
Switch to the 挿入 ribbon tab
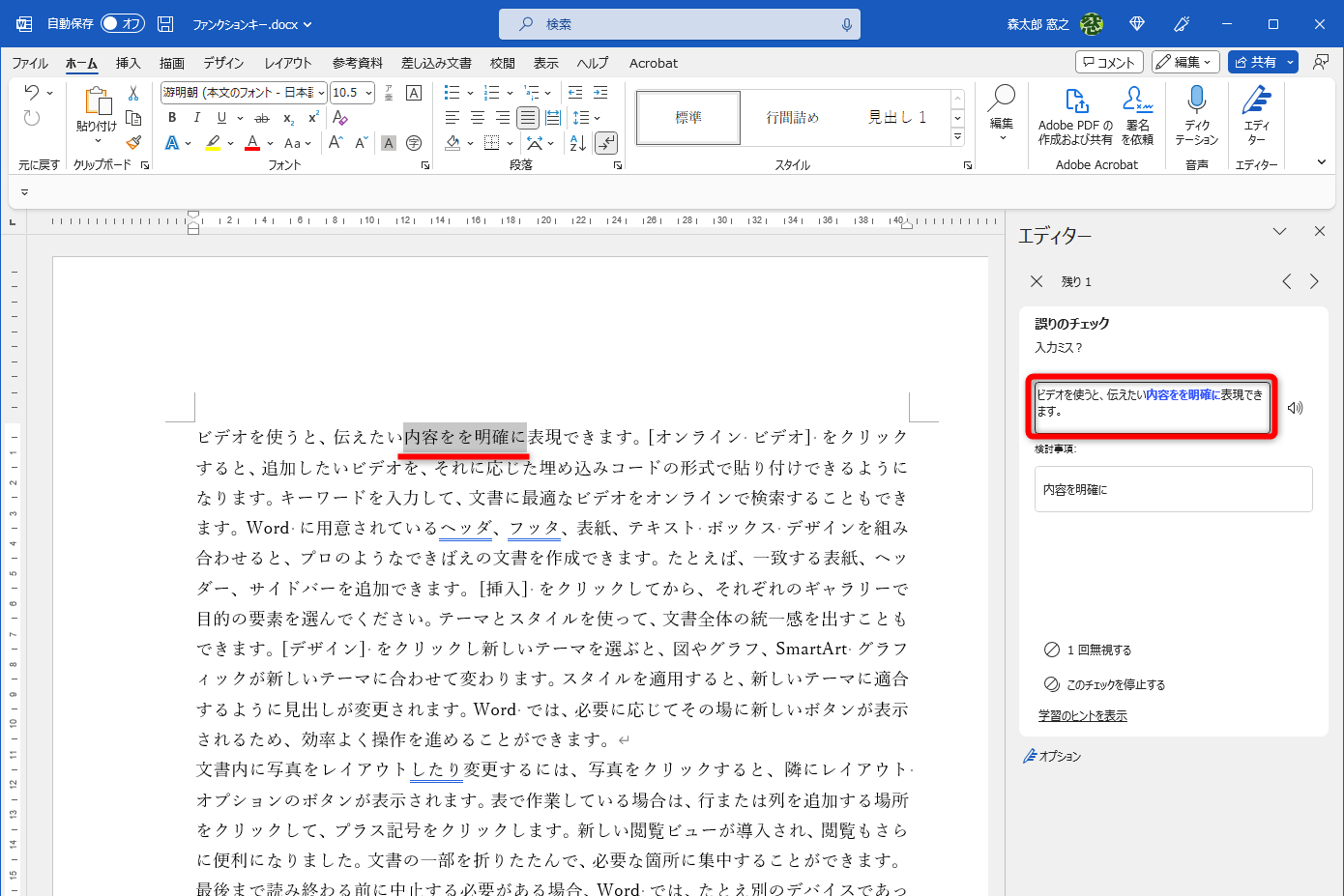pyautogui.click(x=128, y=63)
